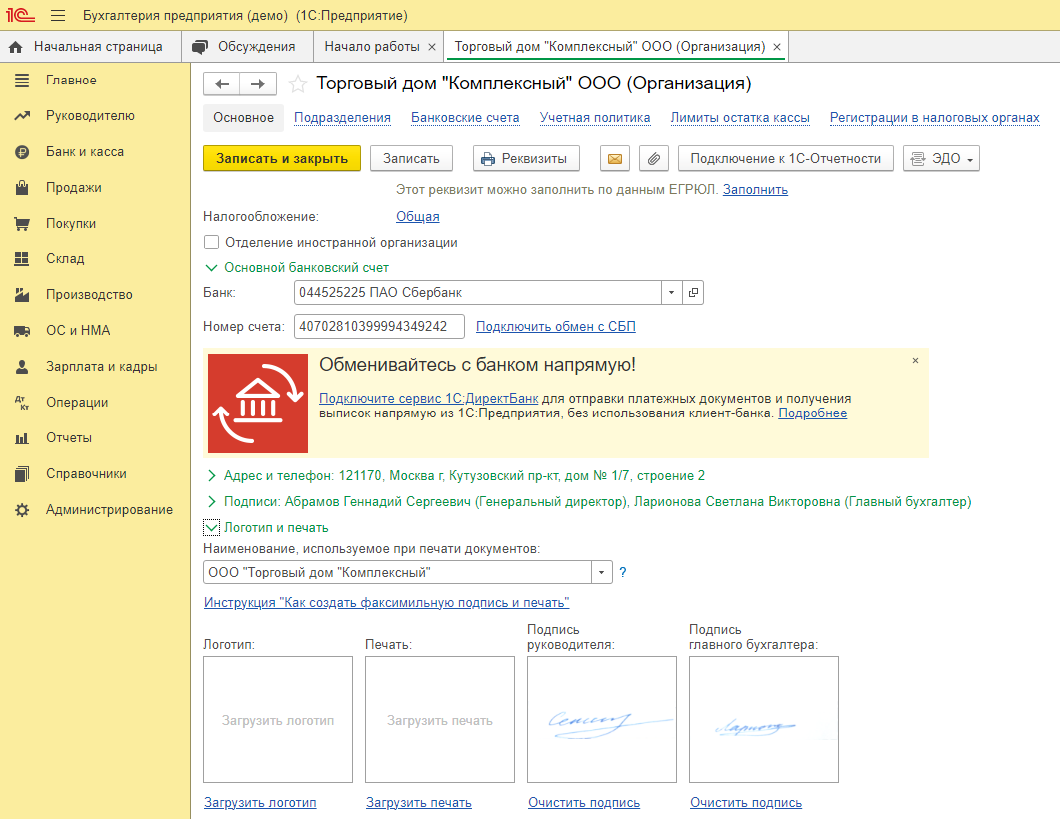Open the Банковские счета link tab
Image resolution: width=1060 pixels, height=819 pixels.
pos(465,118)
